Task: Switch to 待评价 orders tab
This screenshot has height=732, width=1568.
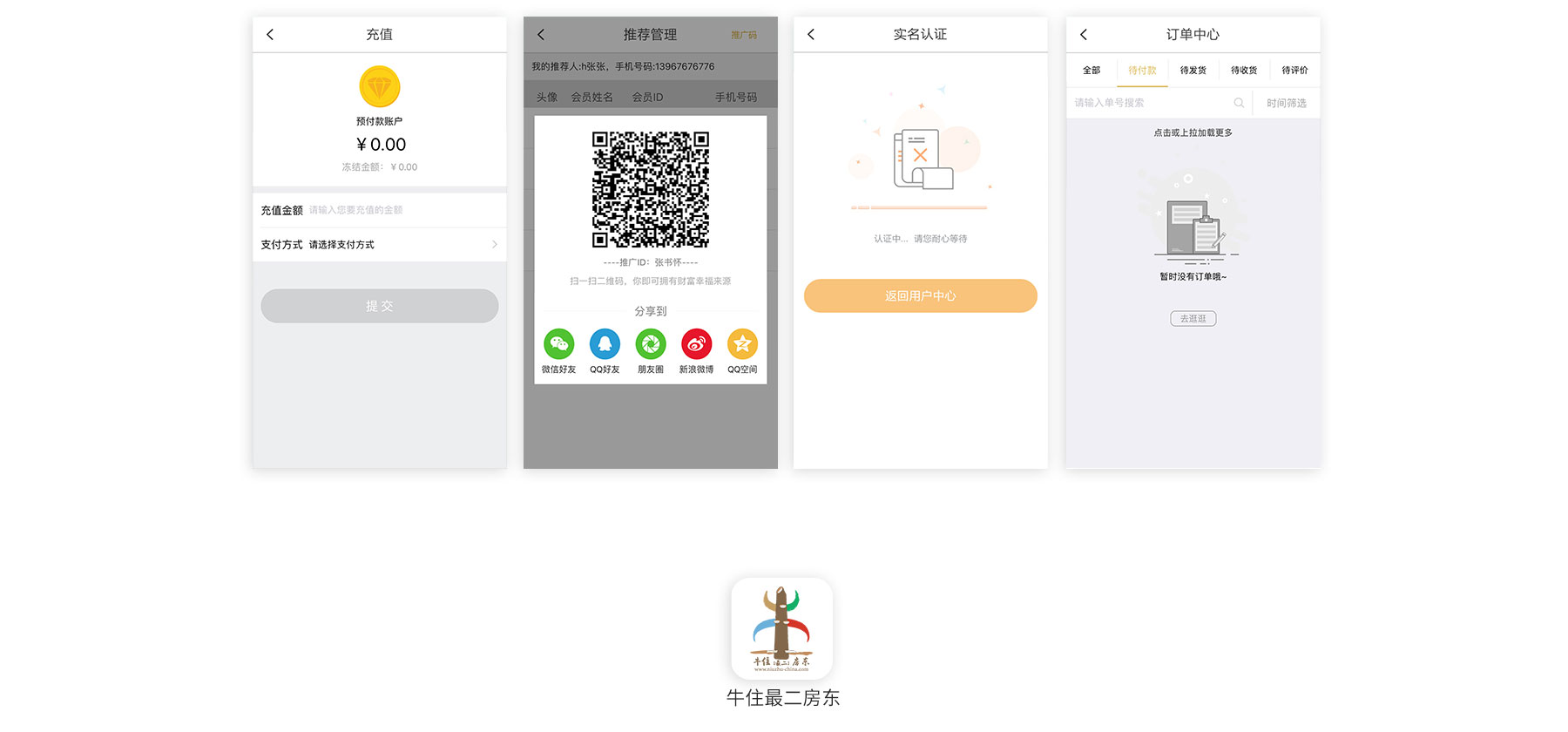Action: (x=1294, y=71)
